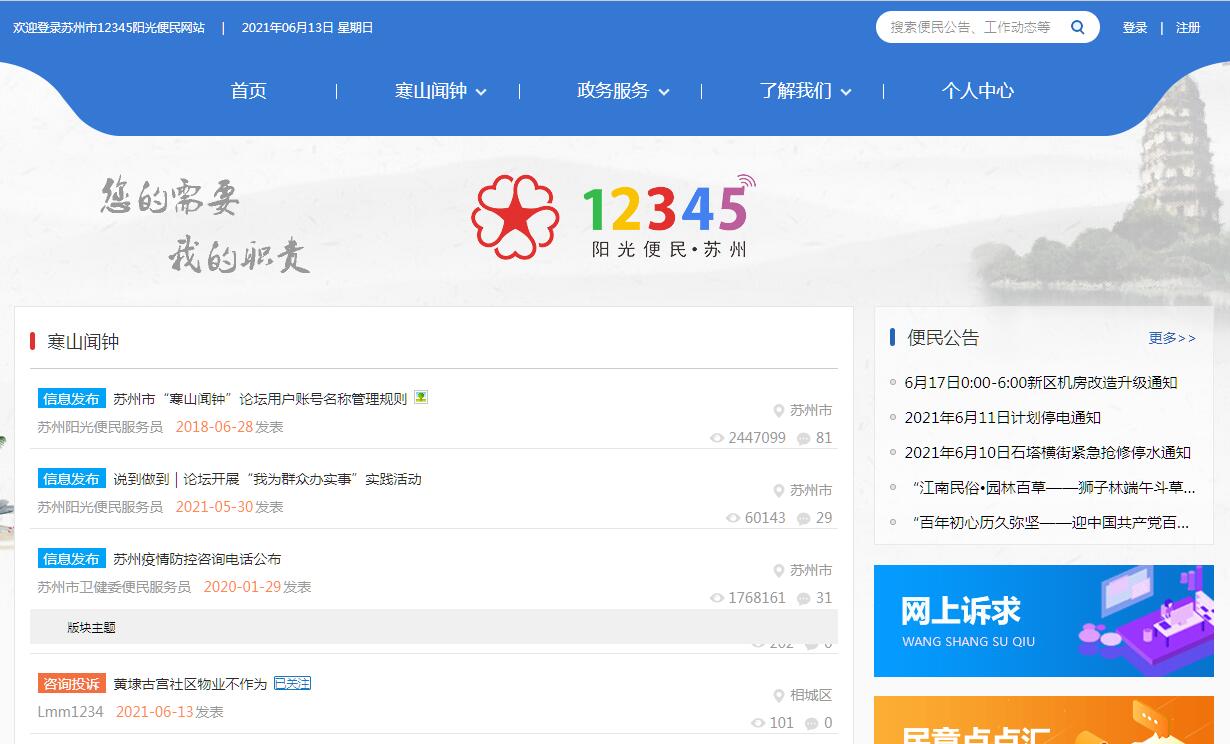Go to 首页 in the navigation bar
The image size is (1230, 744).
tap(248, 91)
